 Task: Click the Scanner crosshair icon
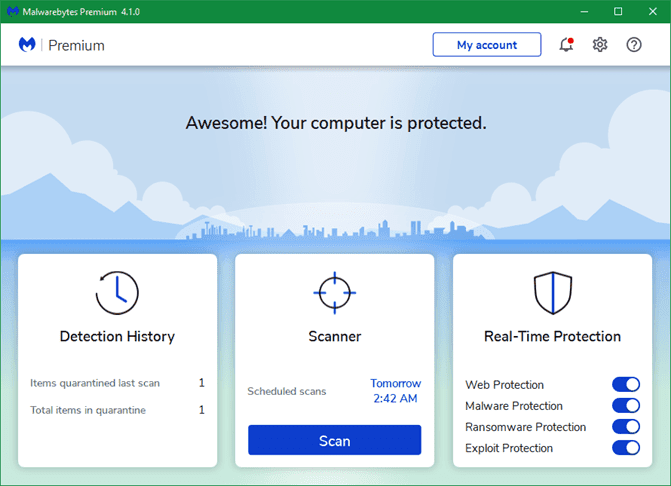click(335, 293)
